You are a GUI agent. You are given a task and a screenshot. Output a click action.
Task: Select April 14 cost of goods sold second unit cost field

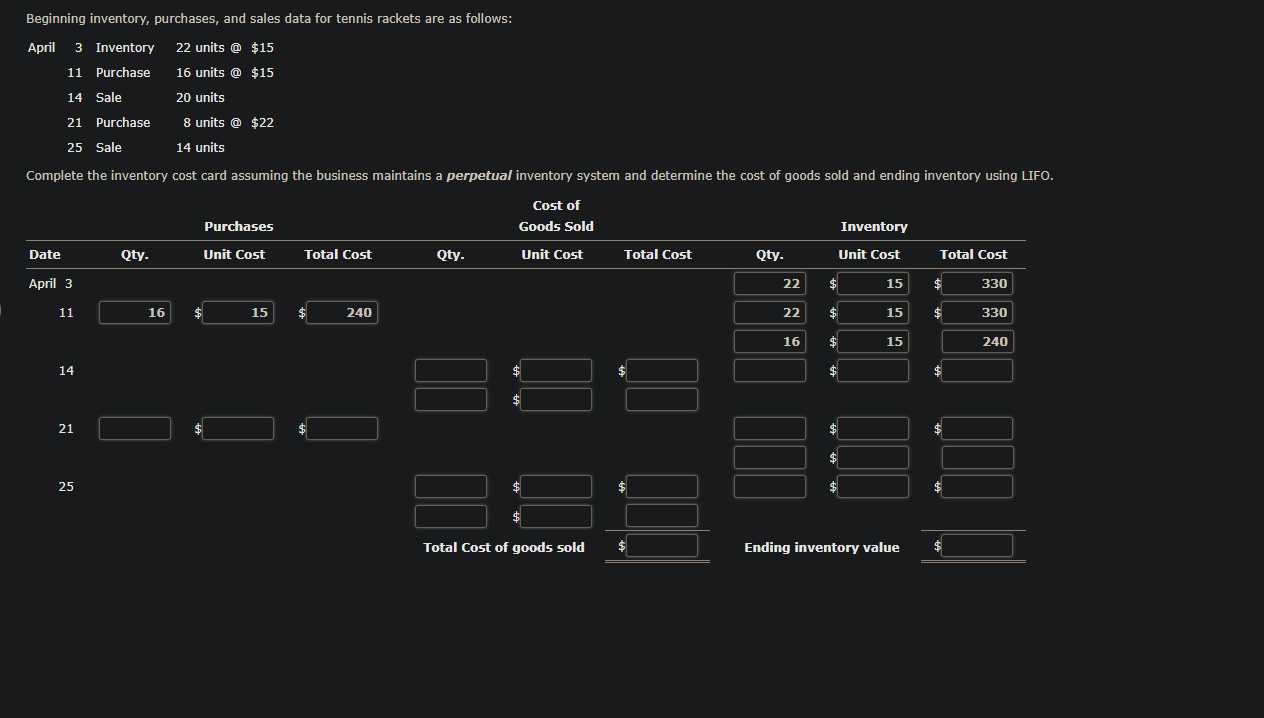556,400
